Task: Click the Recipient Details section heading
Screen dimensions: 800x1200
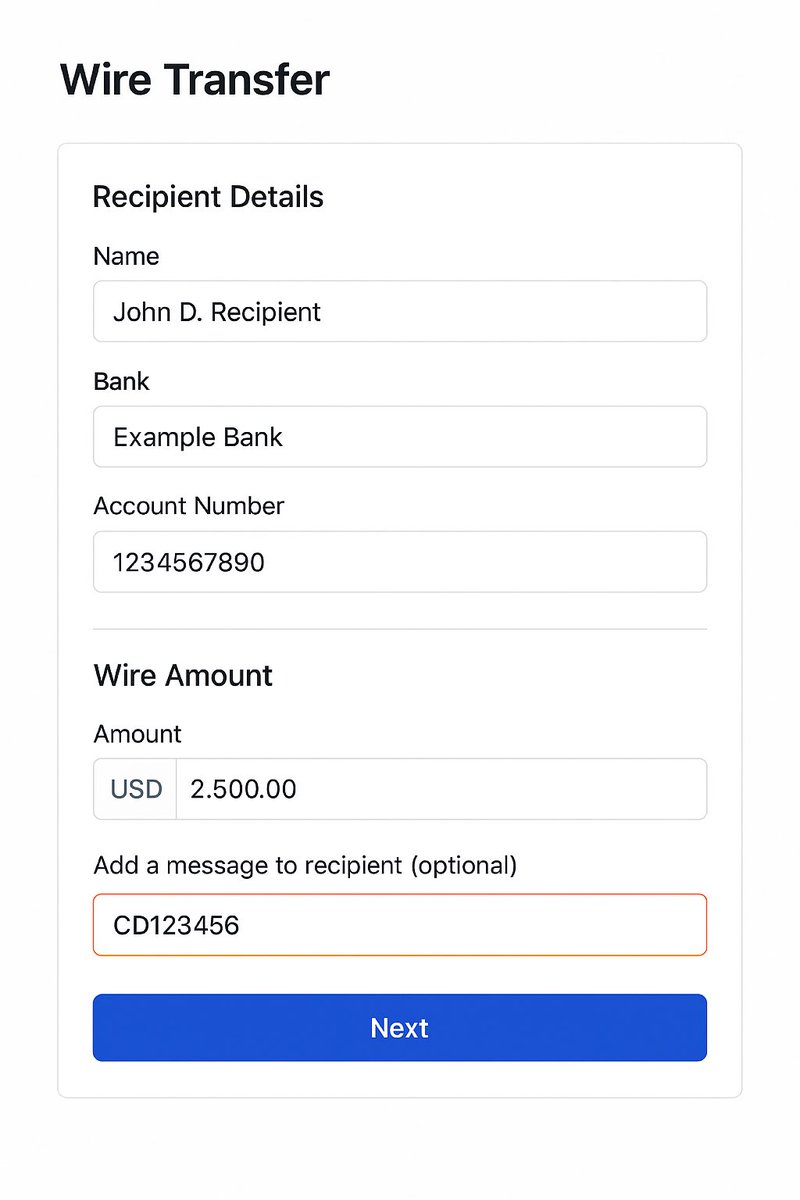Action: point(208,196)
